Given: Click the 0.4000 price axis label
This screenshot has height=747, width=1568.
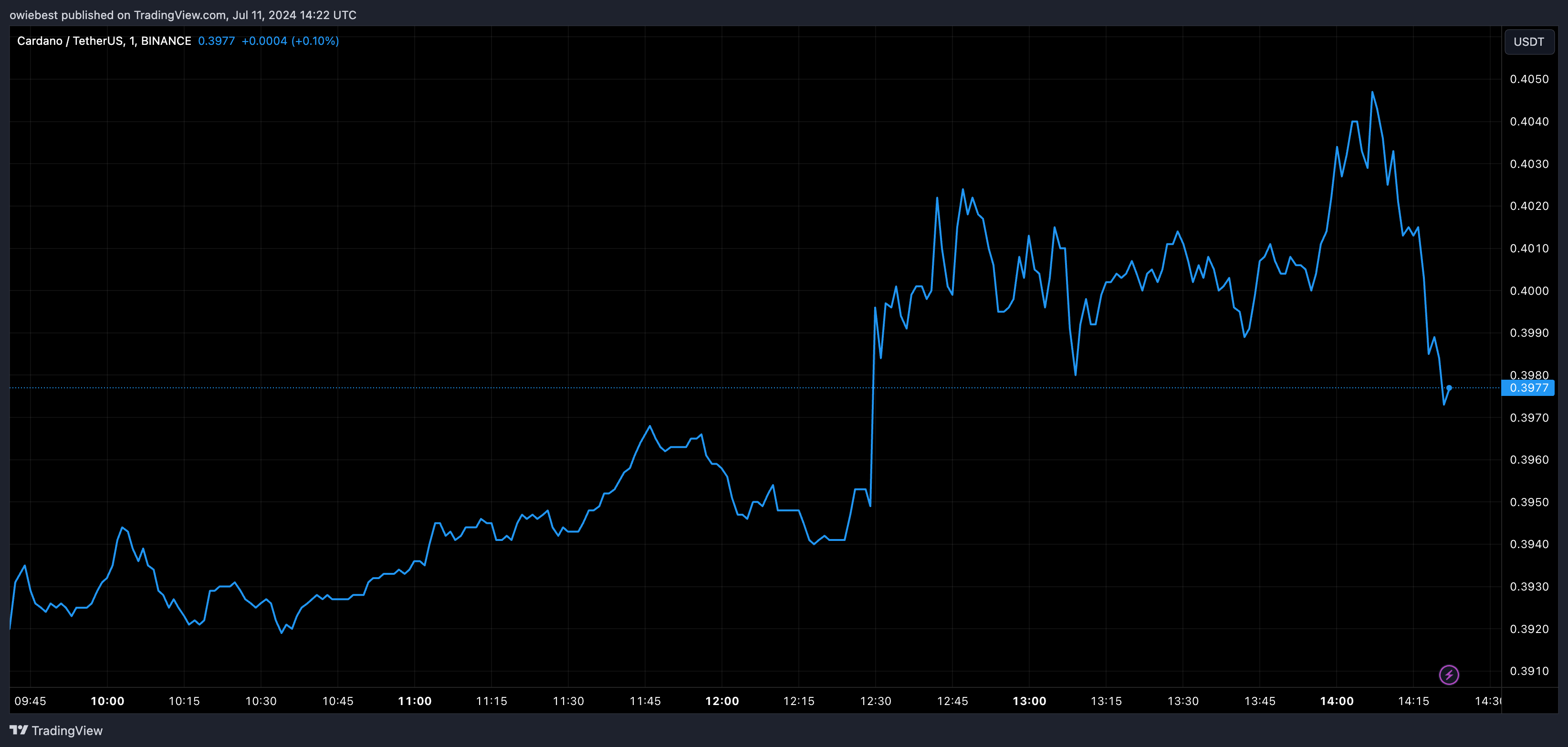Looking at the screenshot, I should (1529, 291).
